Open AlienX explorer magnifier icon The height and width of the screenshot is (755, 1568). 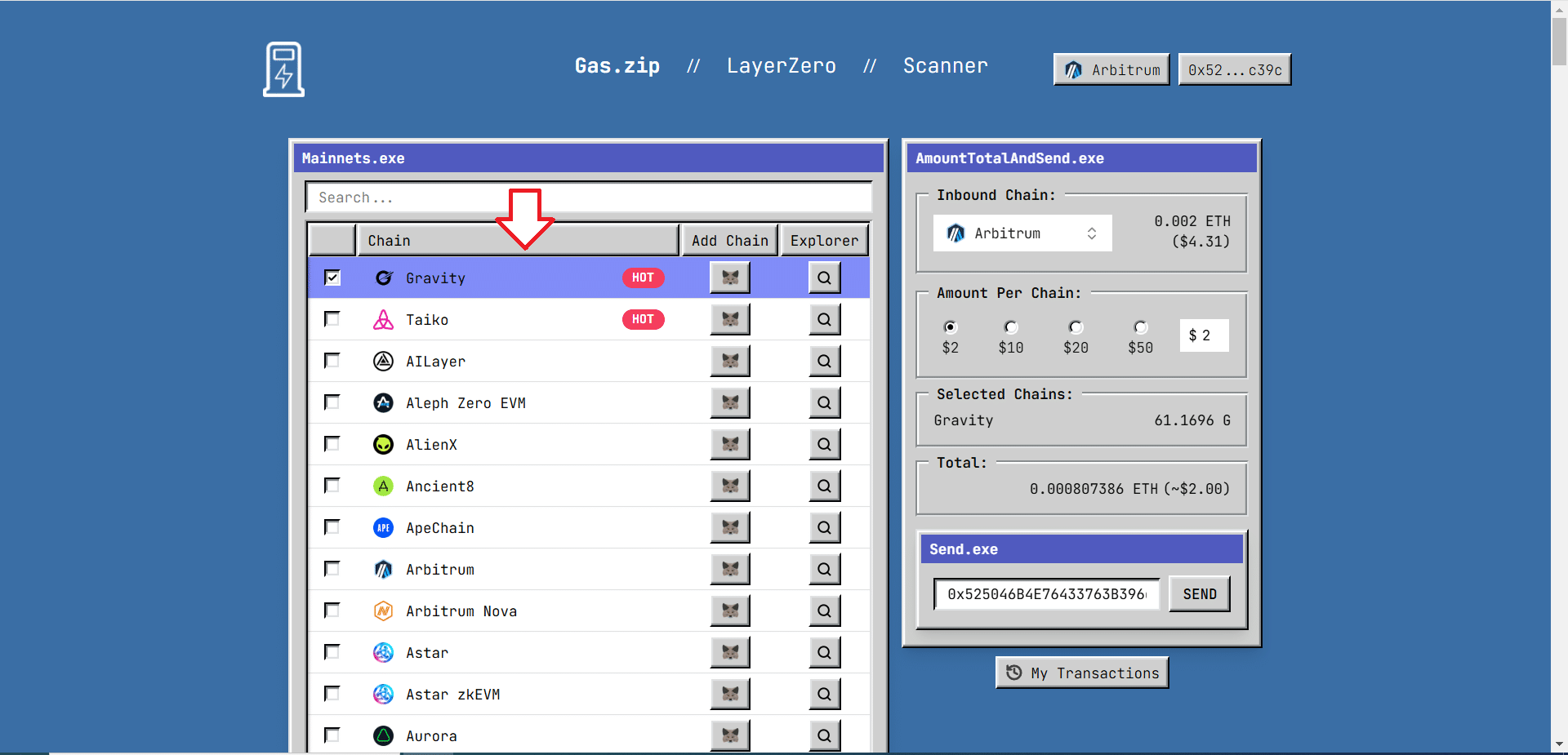coord(825,444)
